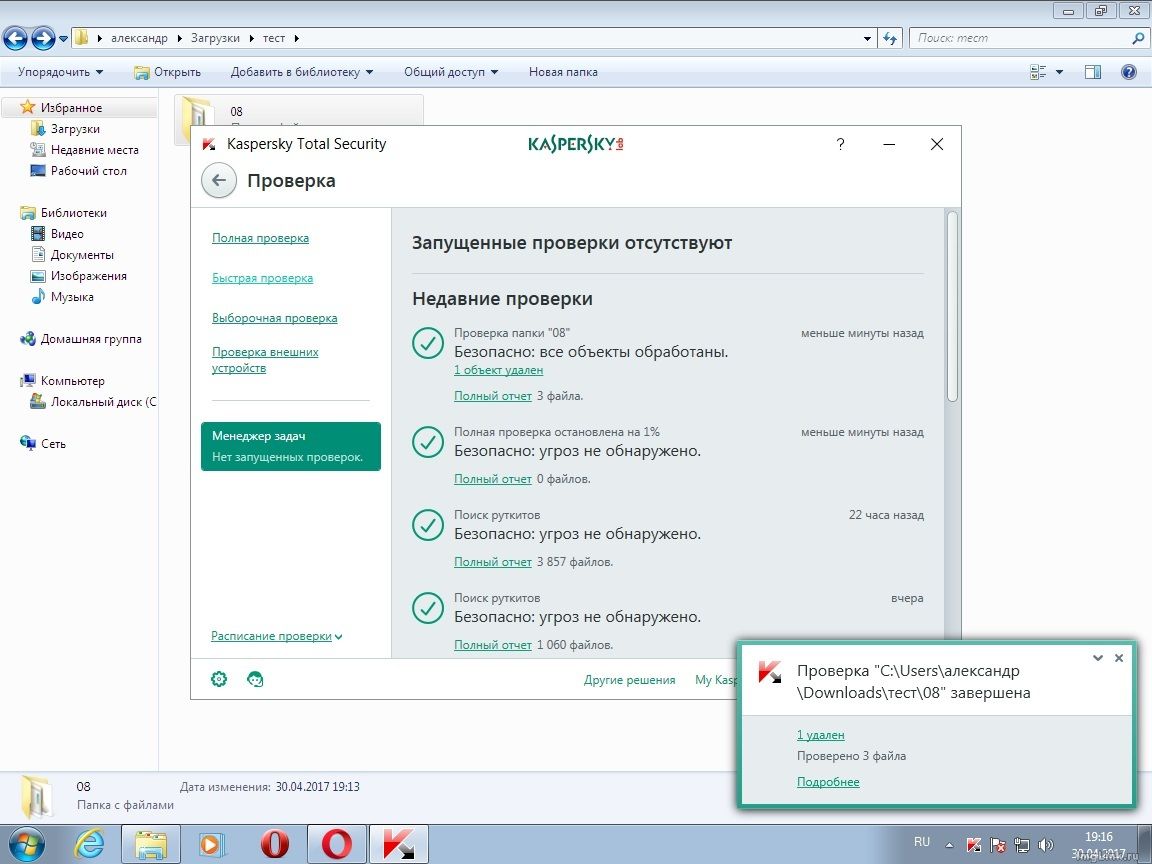Select Выборочная проверка in sidebar
The width and height of the screenshot is (1152, 864).
pos(275,318)
